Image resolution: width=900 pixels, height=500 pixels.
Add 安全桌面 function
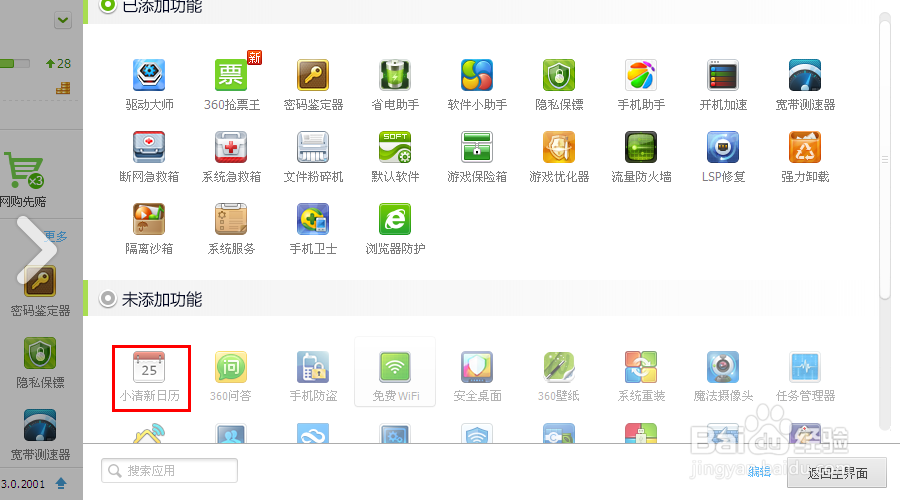coord(477,377)
